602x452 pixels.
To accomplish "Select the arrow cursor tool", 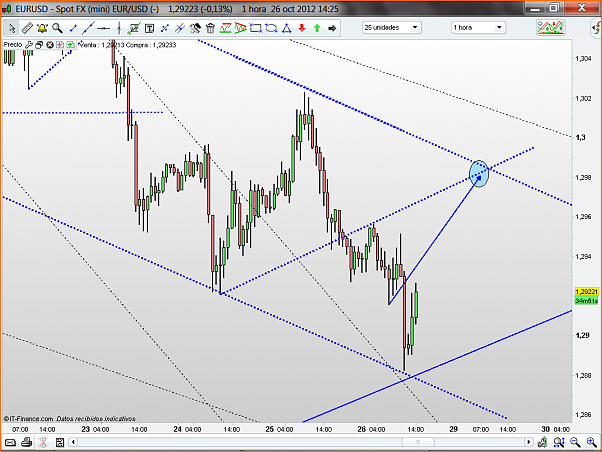I will [12, 28].
